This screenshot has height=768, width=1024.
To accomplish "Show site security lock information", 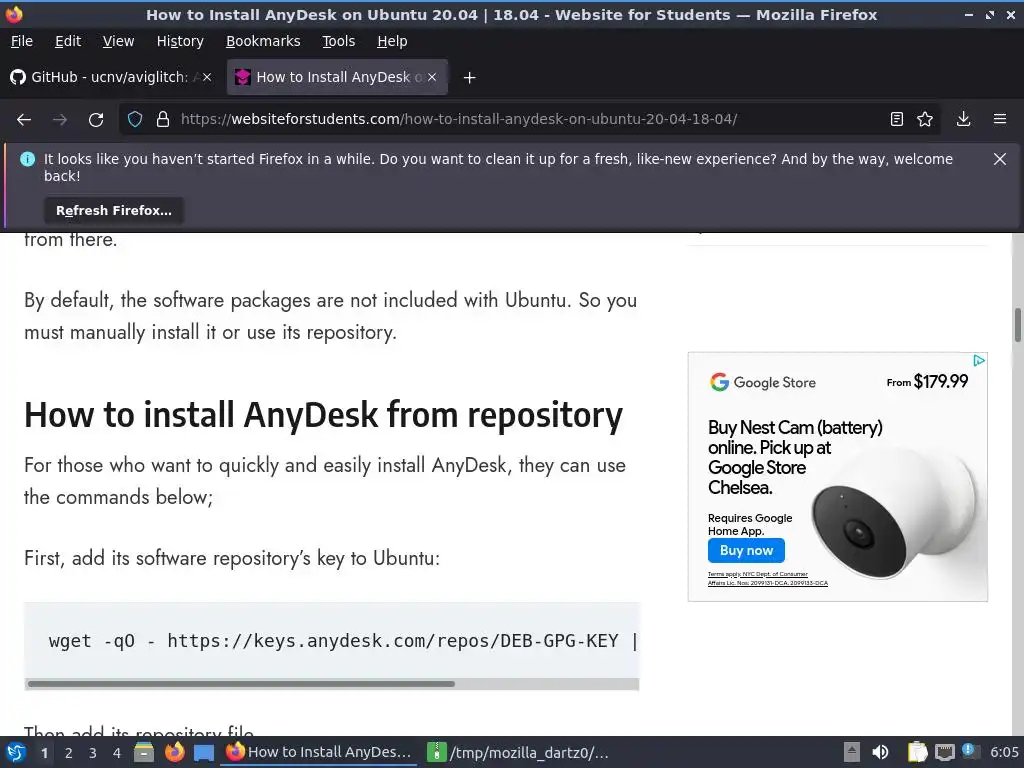I will coord(163,119).
